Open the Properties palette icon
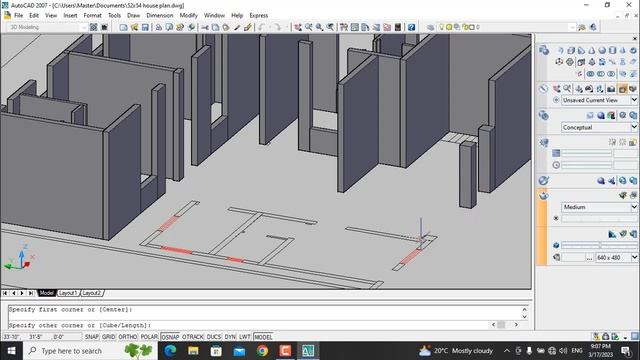Image resolution: width=640 pixels, height=360 pixels. (344, 27)
